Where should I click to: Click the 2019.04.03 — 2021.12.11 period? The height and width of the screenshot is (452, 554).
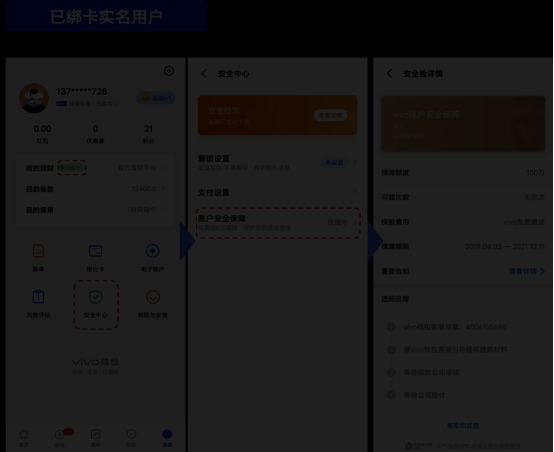pyautogui.click(x=505, y=247)
